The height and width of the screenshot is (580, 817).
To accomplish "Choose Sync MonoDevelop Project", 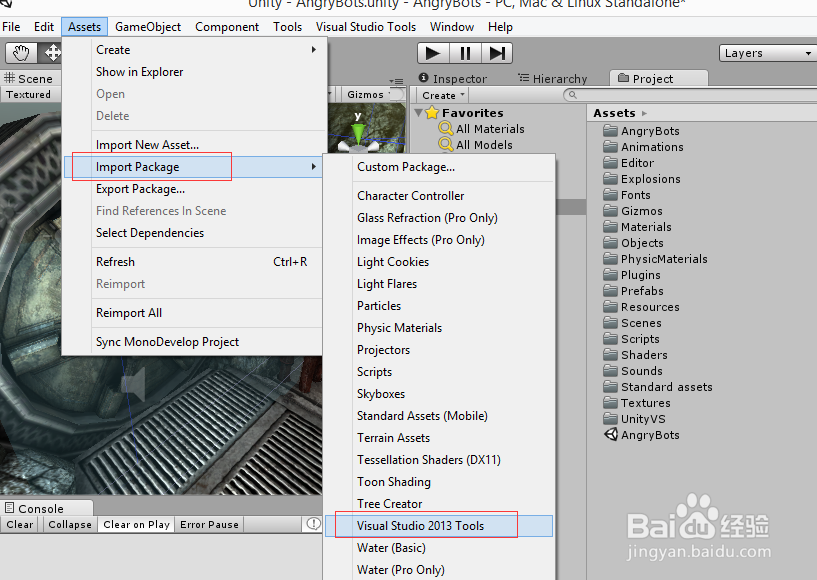I will point(194,342).
